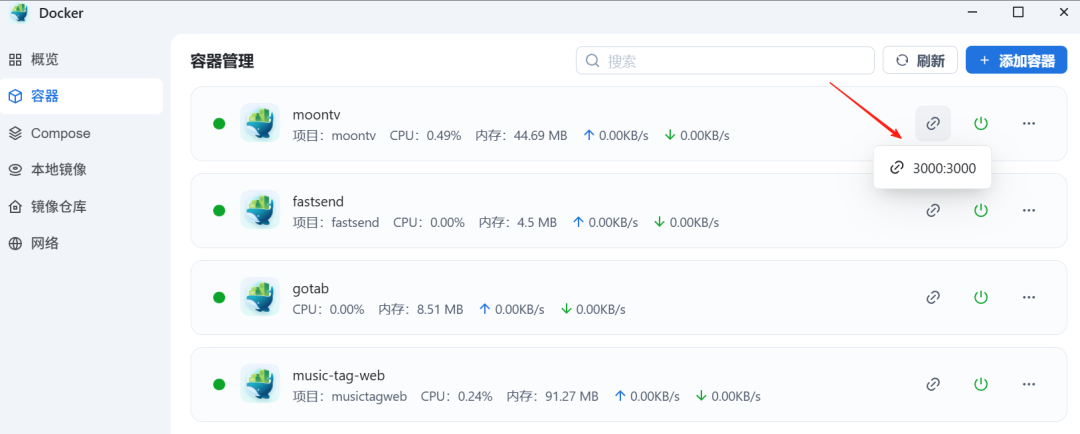The width and height of the screenshot is (1080, 434).
Task: Focus the 搜索 search field
Action: [725, 61]
